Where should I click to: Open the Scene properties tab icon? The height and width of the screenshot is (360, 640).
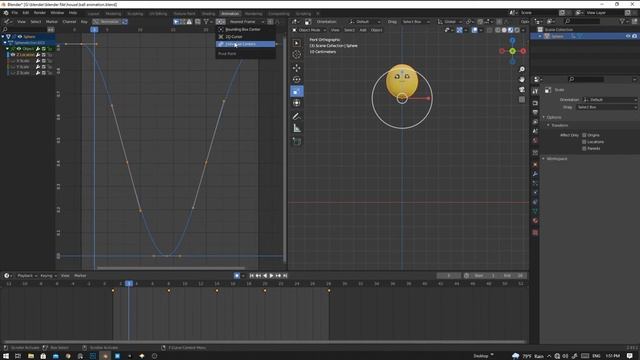[x=535, y=131]
